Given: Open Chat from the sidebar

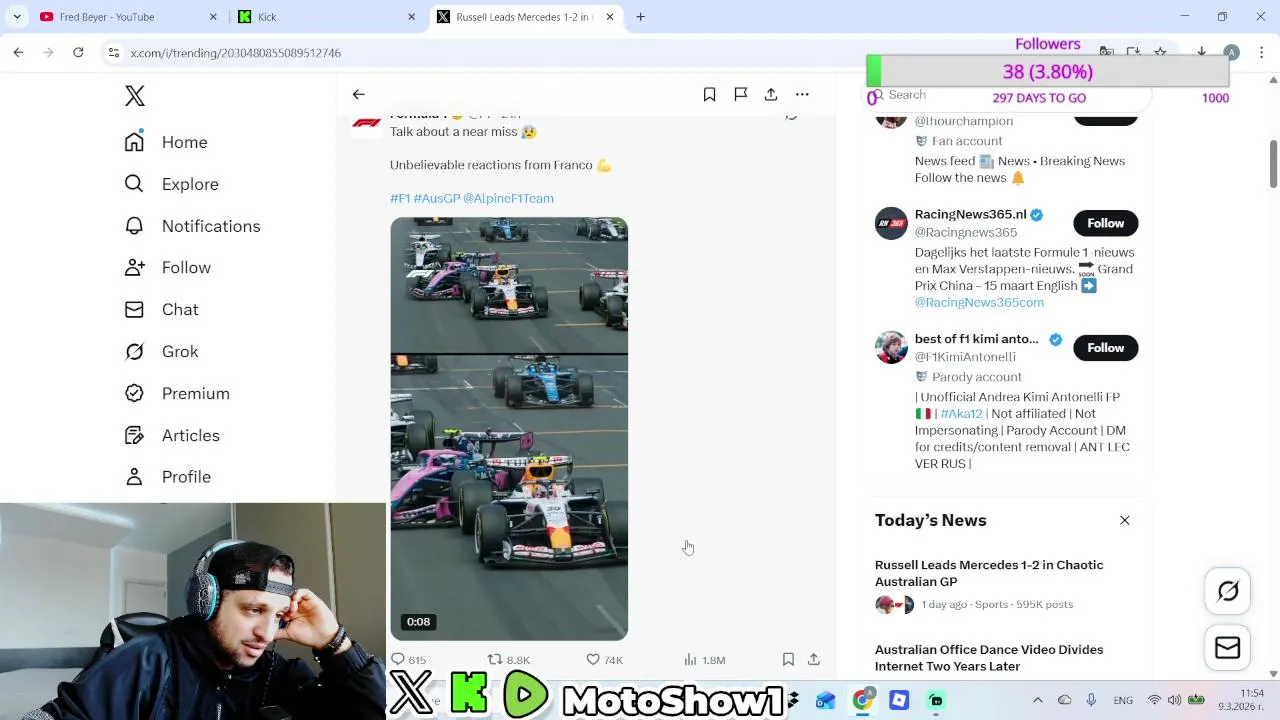Looking at the screenshot, I should [x=161, y=310].
